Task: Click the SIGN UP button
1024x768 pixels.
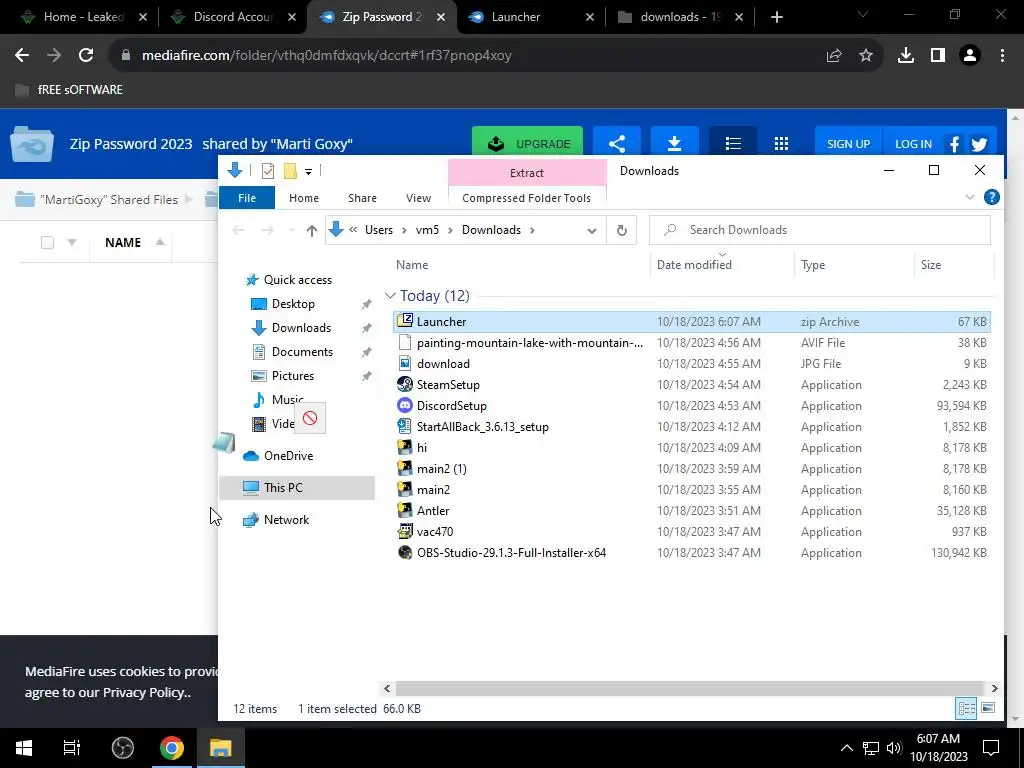Action: pos(848,144)
